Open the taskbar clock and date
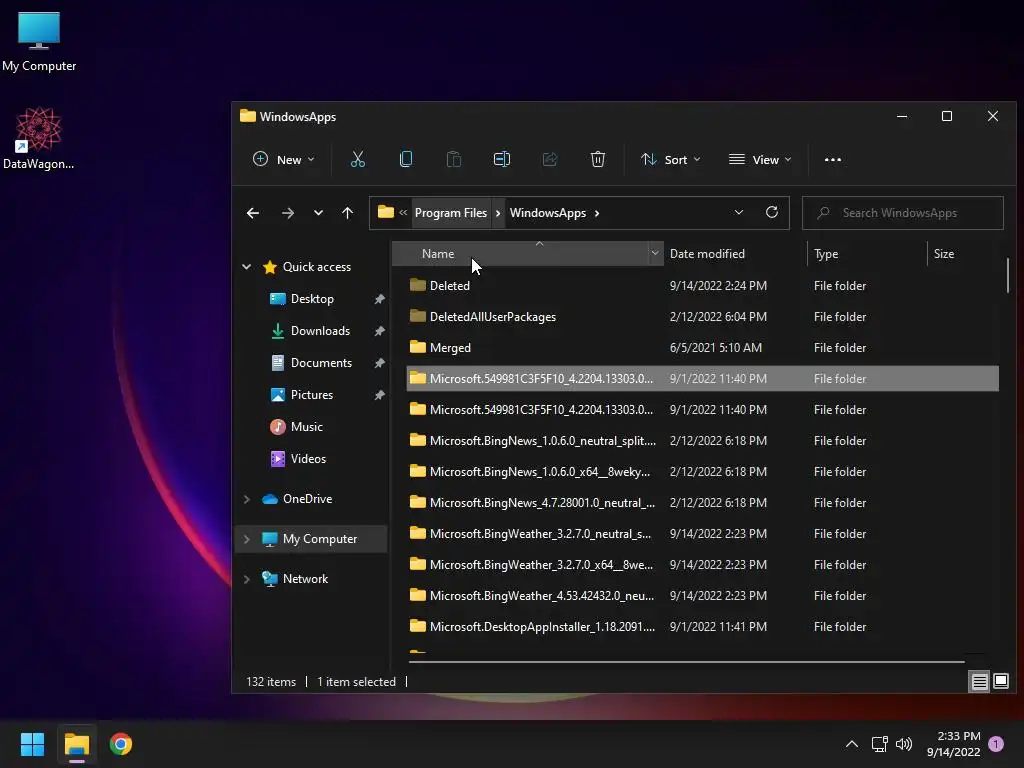The image size is (1024, 768). pos(953,744)
